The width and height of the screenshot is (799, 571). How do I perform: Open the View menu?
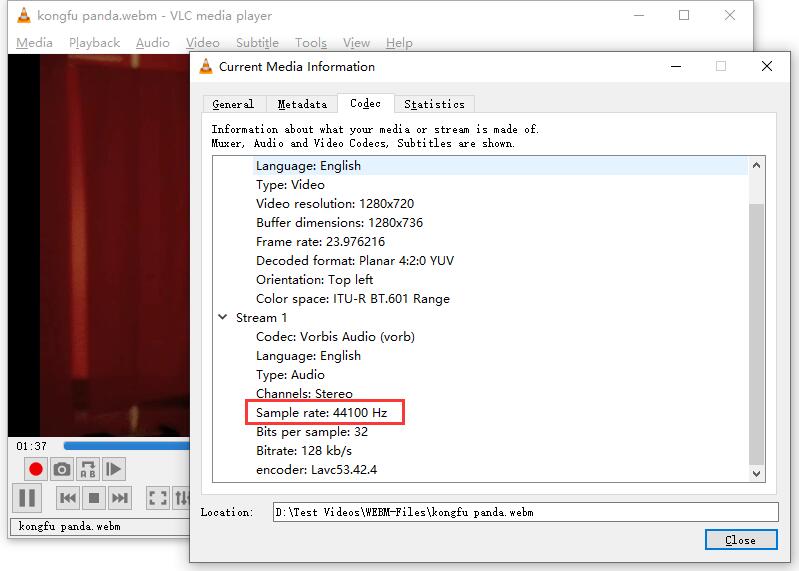tap(356, 43)
